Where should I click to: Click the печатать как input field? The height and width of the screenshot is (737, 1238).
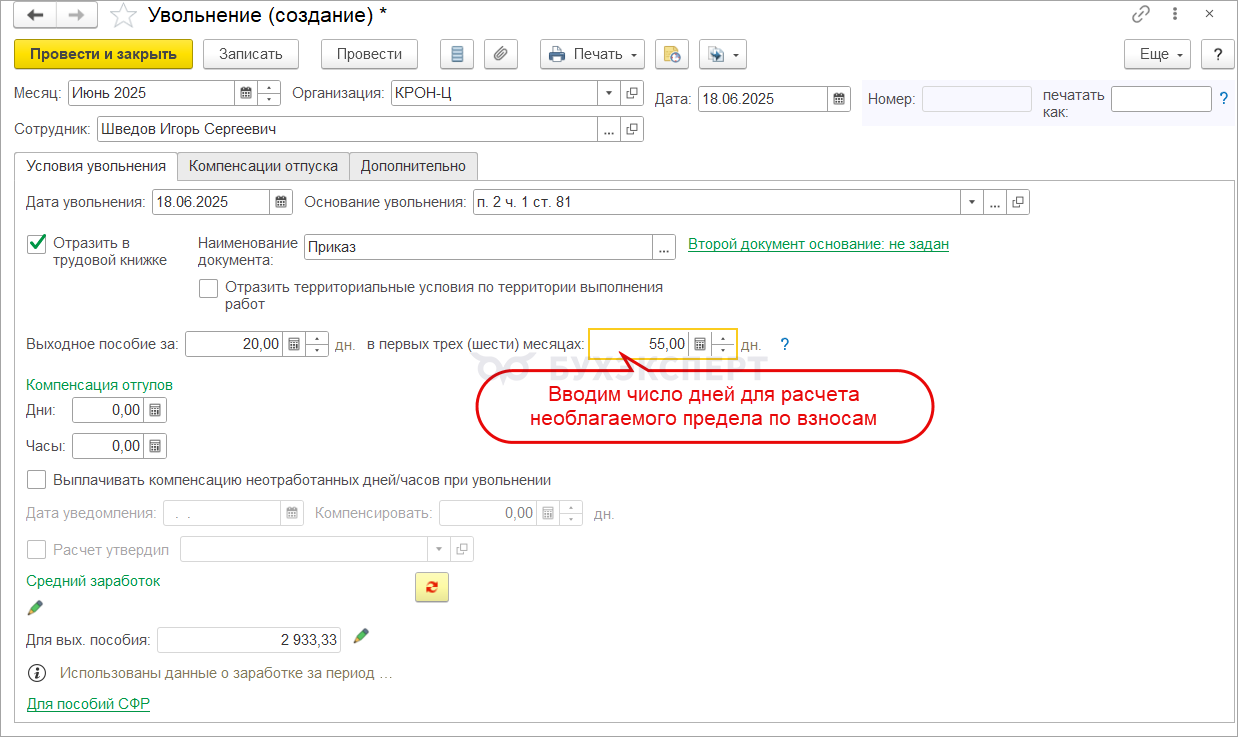1161,99
